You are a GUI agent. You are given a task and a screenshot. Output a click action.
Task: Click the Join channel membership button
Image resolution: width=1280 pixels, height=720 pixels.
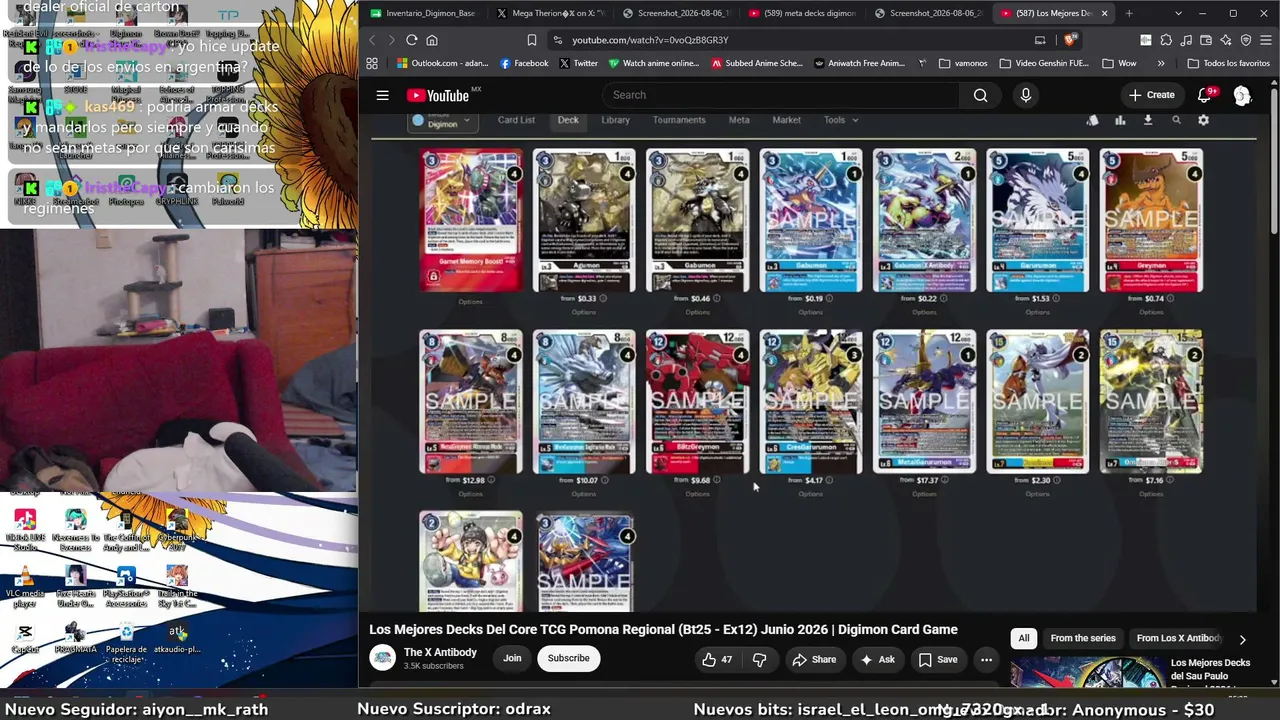click(512, 658)
